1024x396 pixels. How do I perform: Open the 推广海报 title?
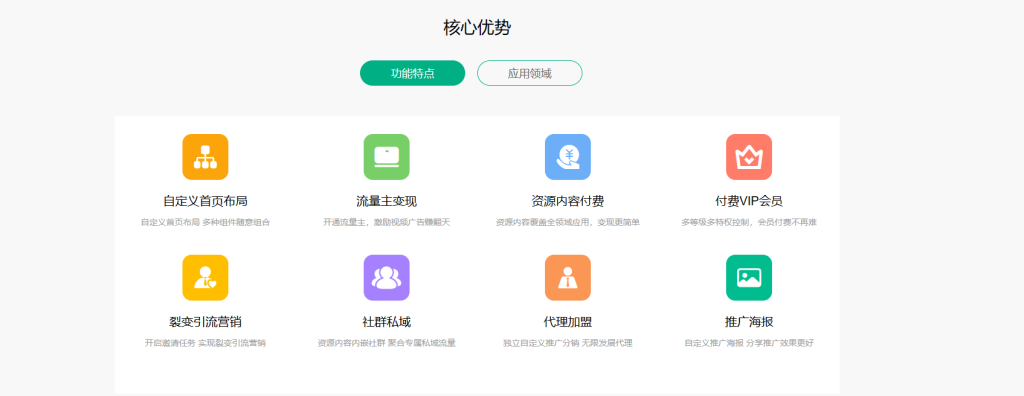click(x=749, y=322)
